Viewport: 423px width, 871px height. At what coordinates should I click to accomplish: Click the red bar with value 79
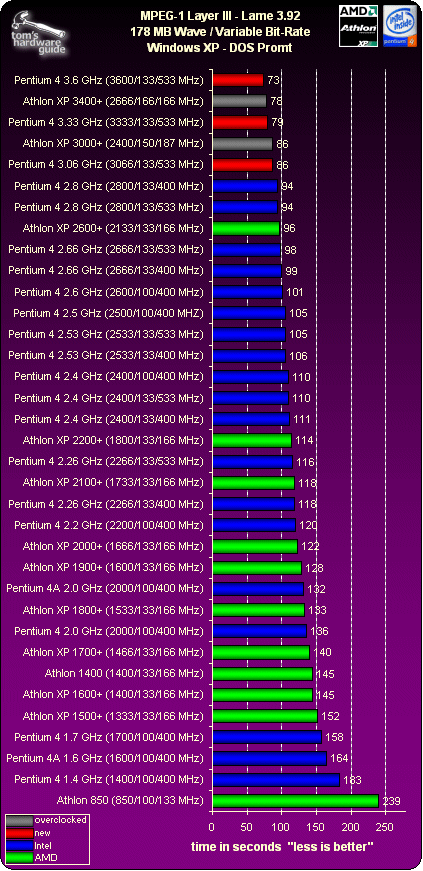pyautogui.click(x=240, y=122)
